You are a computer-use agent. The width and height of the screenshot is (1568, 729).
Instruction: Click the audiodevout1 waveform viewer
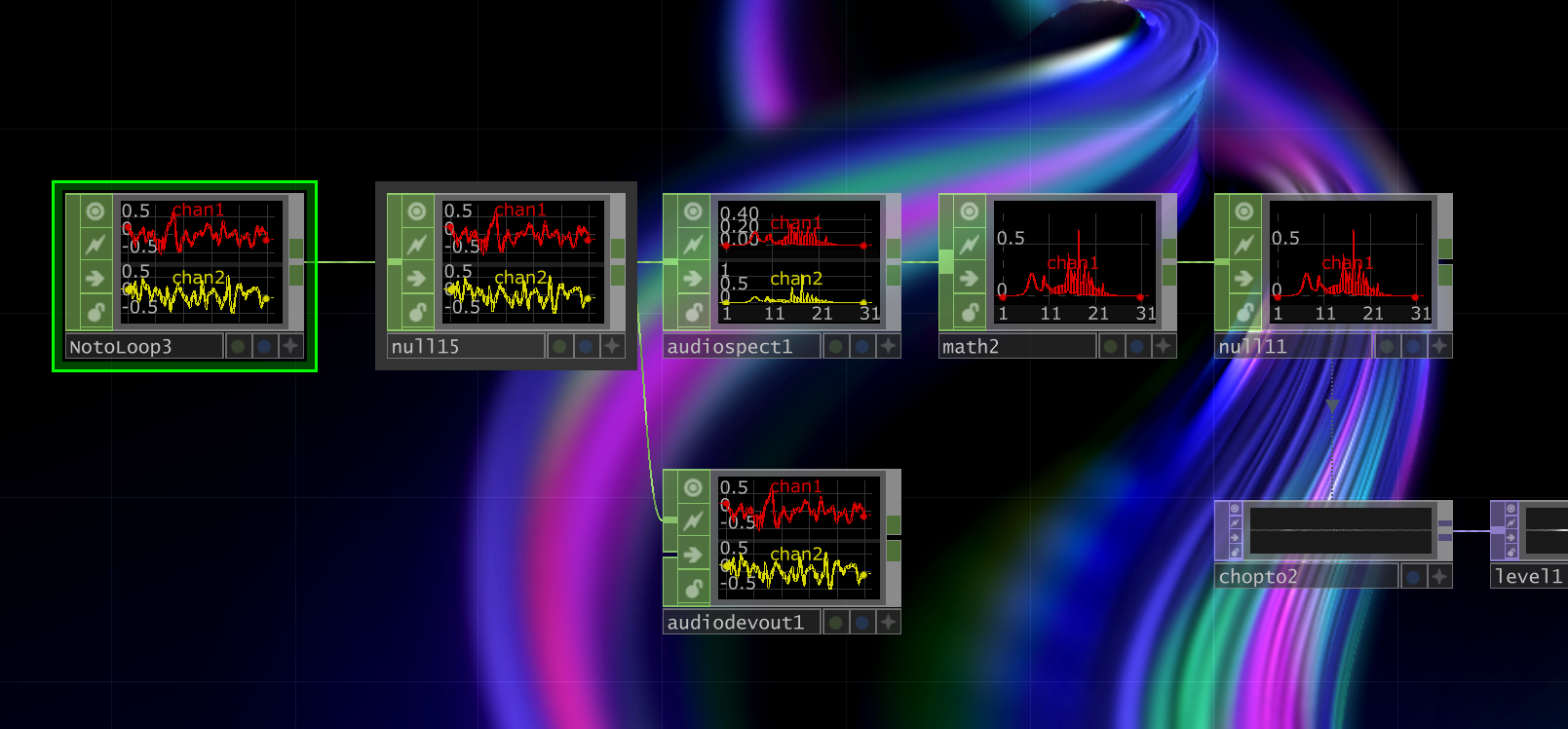pyautogui.click(x=799, y=538)
